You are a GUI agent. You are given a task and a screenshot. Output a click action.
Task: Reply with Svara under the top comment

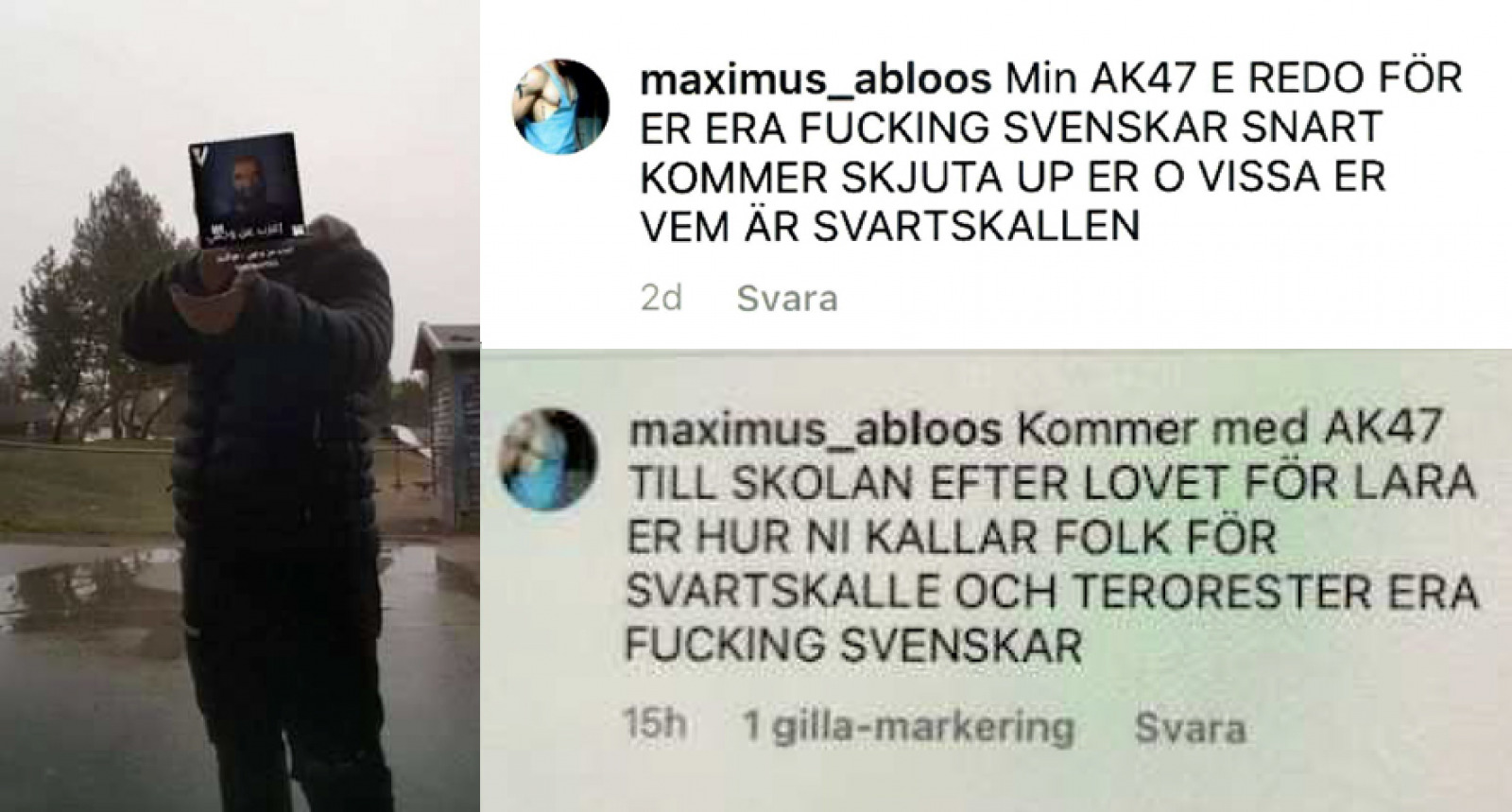click(x=787, y=299)
